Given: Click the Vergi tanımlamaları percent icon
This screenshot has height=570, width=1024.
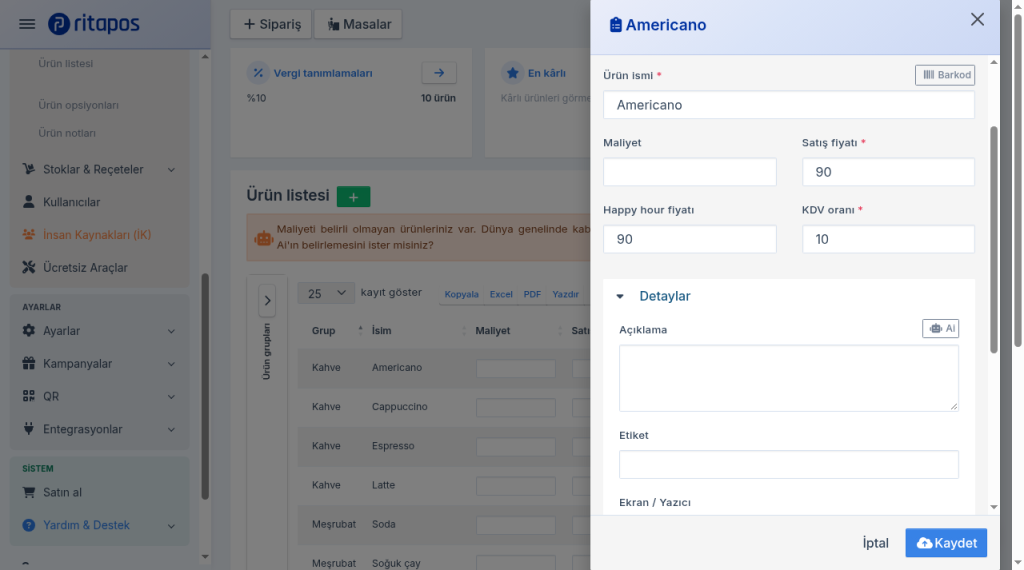Looking at the screenshot, I should (x=258, y=73).
